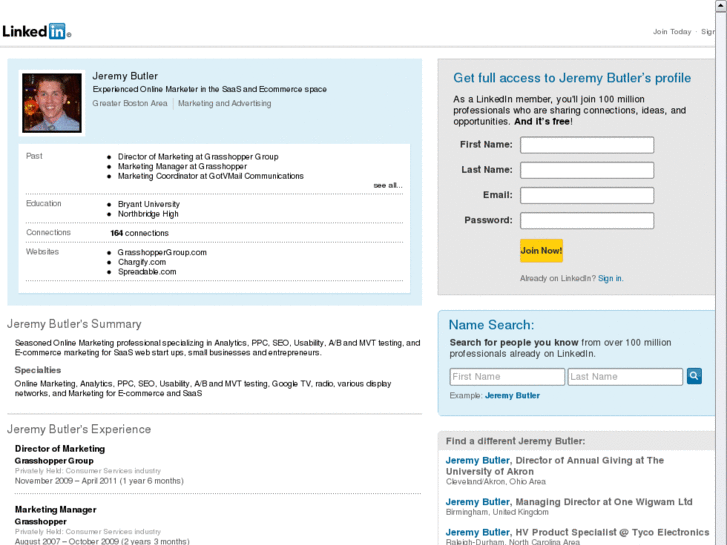Open Director of Marketing at Grasshopper Group
This screenshot has width=727, height=545.
pyautogui.click(x=198, y=157)
